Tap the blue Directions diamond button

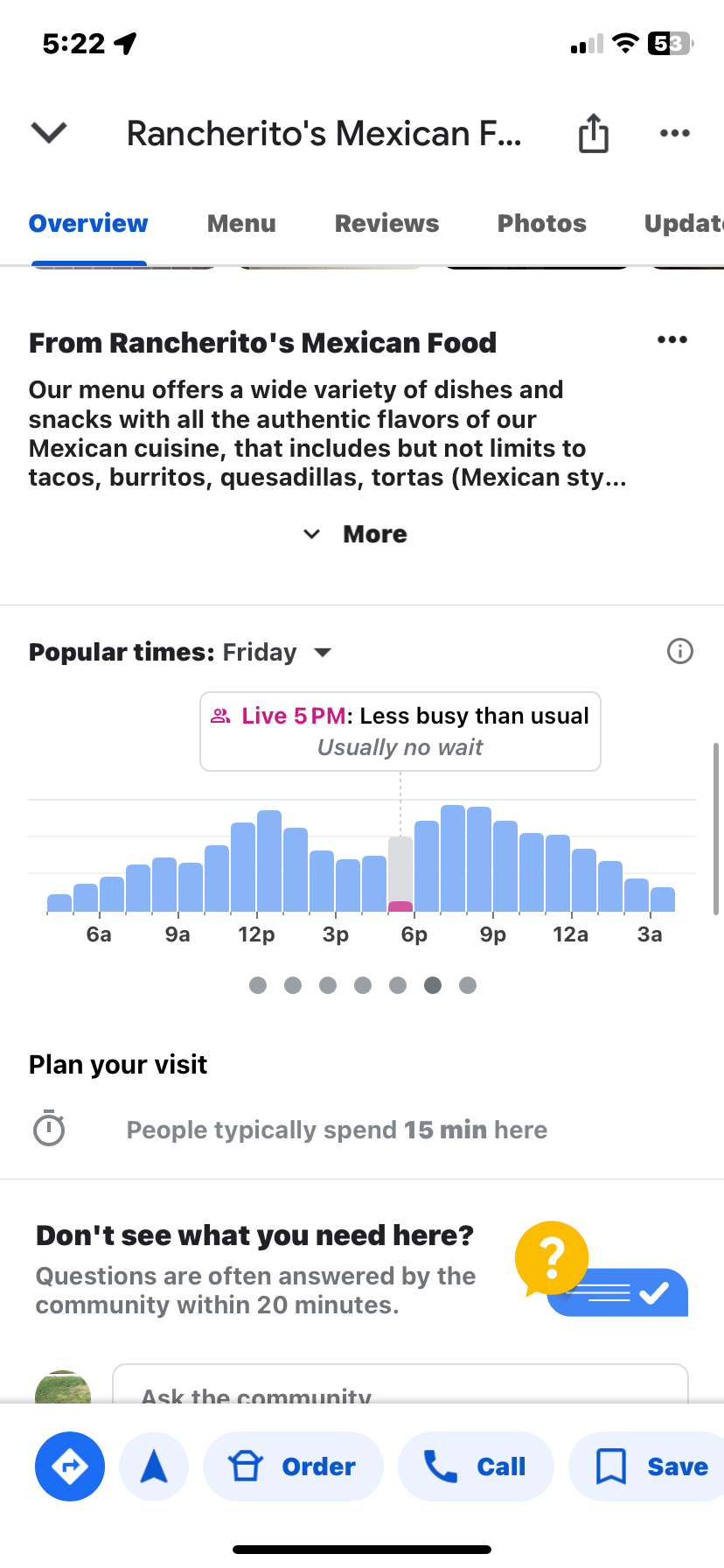(70, 1466)
